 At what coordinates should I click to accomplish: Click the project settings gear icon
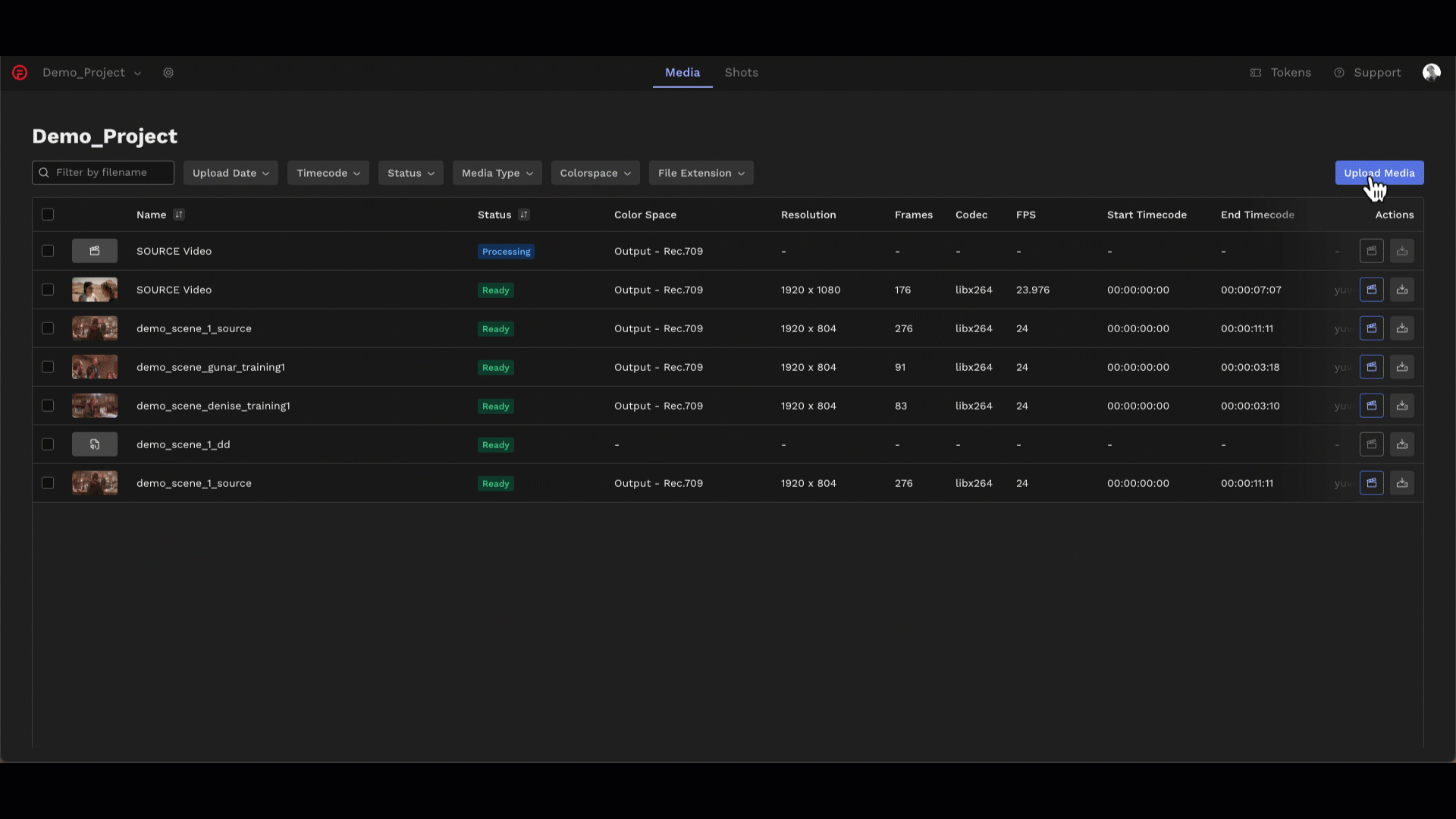pyautogui.click(x=168, y=73)
